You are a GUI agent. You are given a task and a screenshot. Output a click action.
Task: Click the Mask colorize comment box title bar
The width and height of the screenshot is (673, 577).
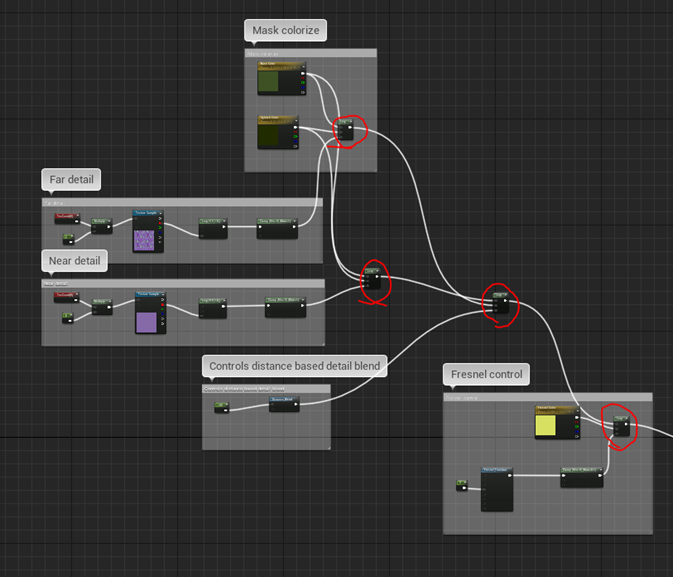(x=311, y=54)
